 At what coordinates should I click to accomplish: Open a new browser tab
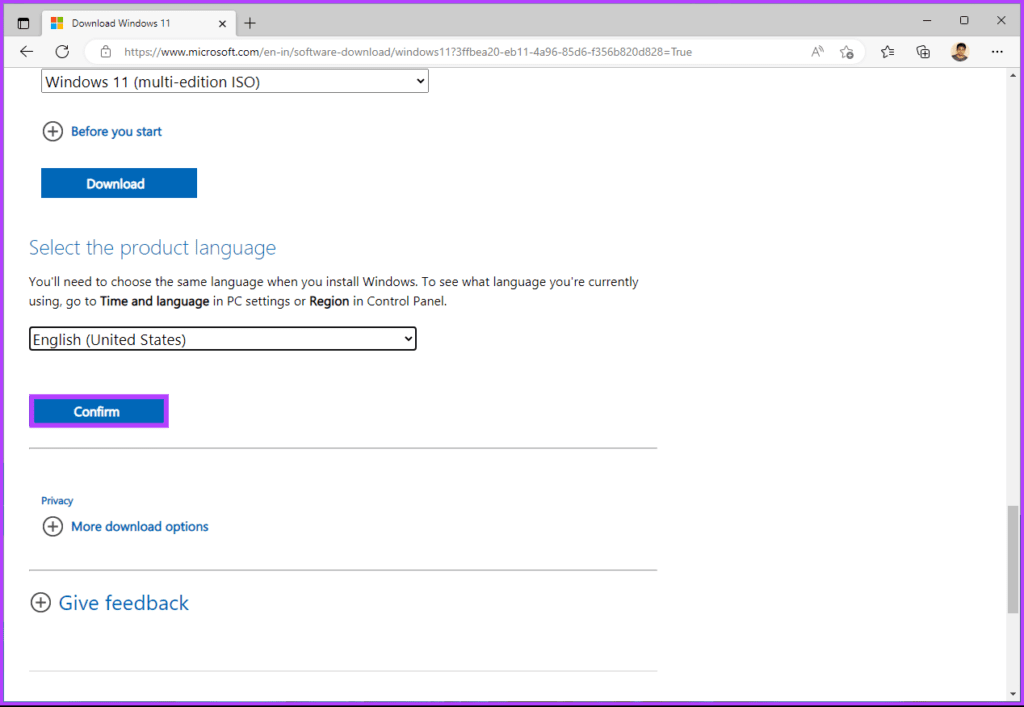249,24
